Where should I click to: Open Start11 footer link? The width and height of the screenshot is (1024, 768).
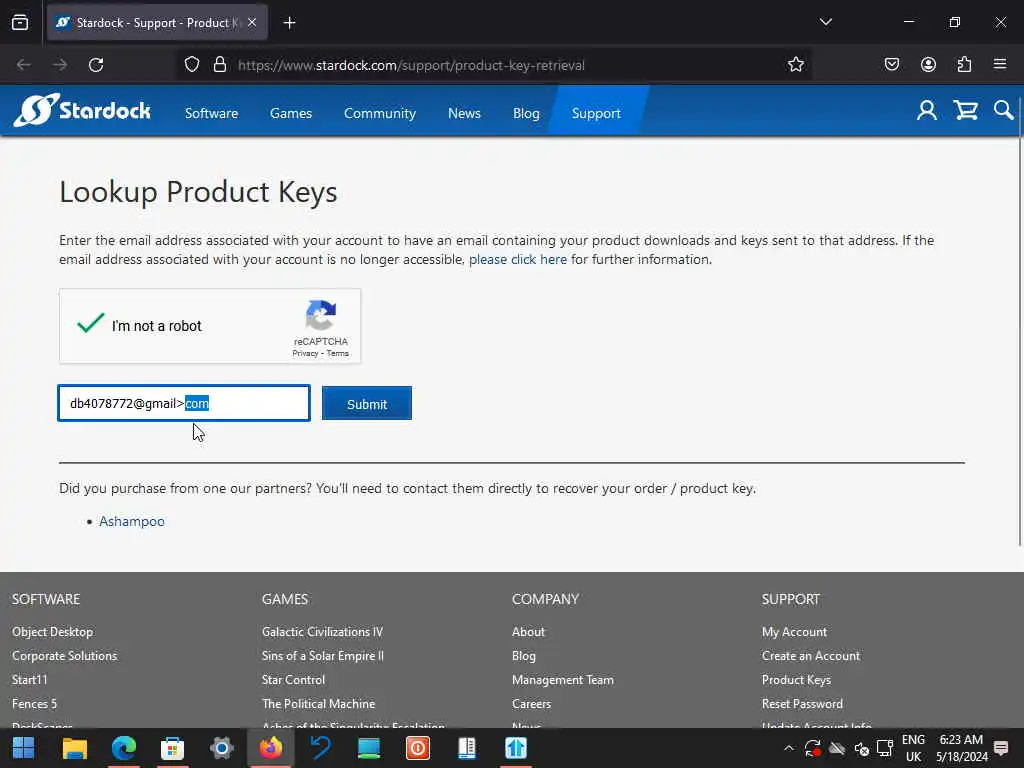29,680
